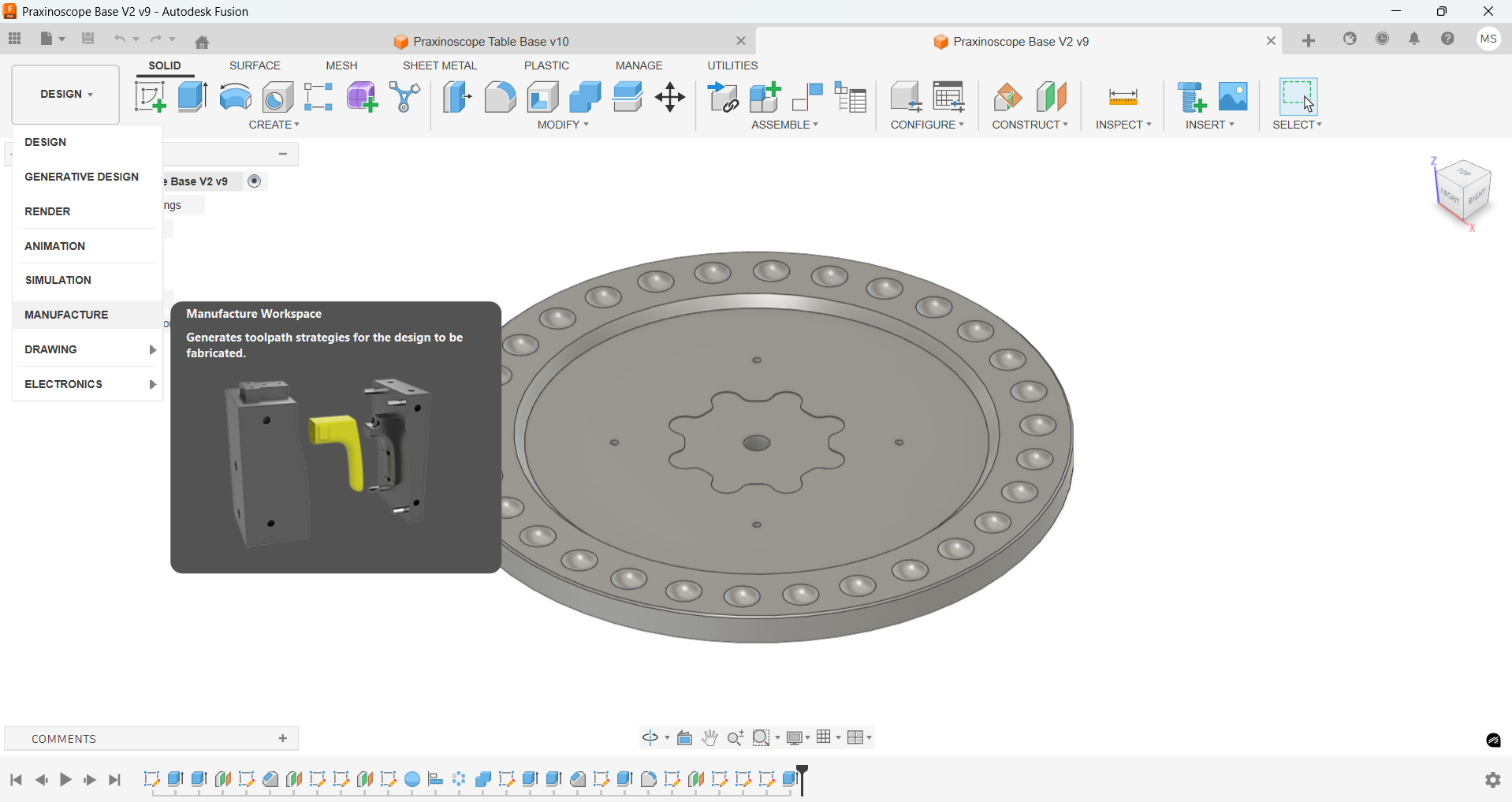Click the Insert Canvas image icon
Screen dimensions: 1512x802
[1234, 97]
